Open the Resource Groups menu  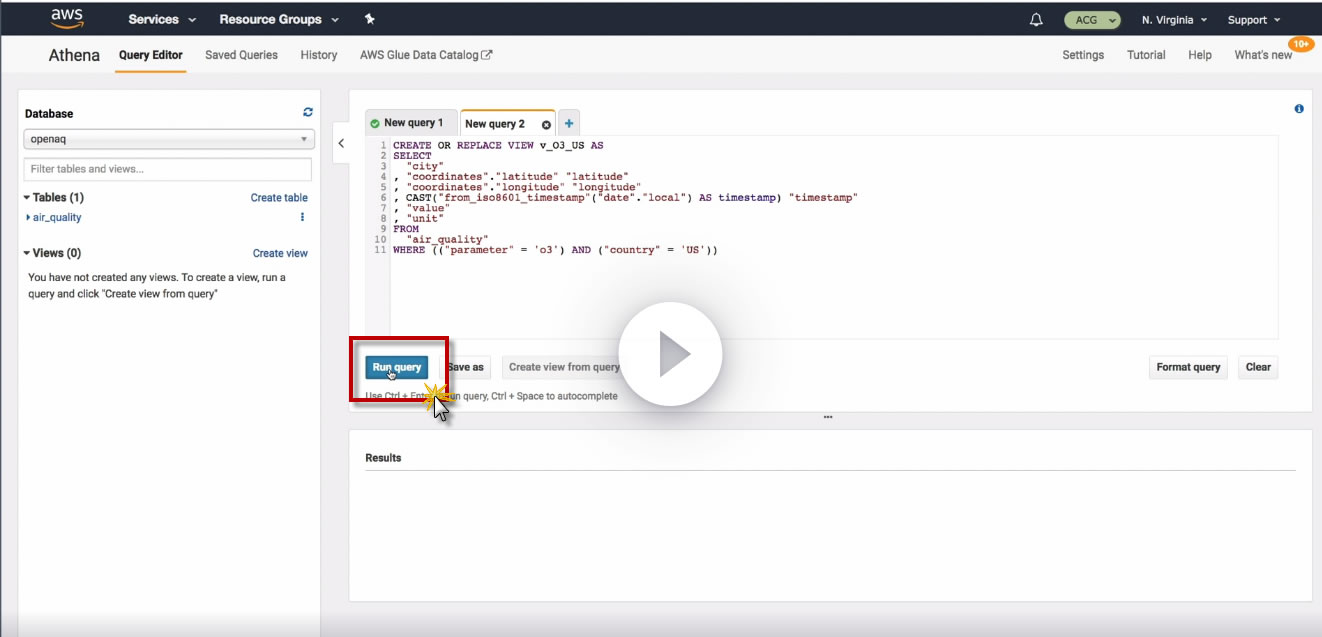point(279,19)
